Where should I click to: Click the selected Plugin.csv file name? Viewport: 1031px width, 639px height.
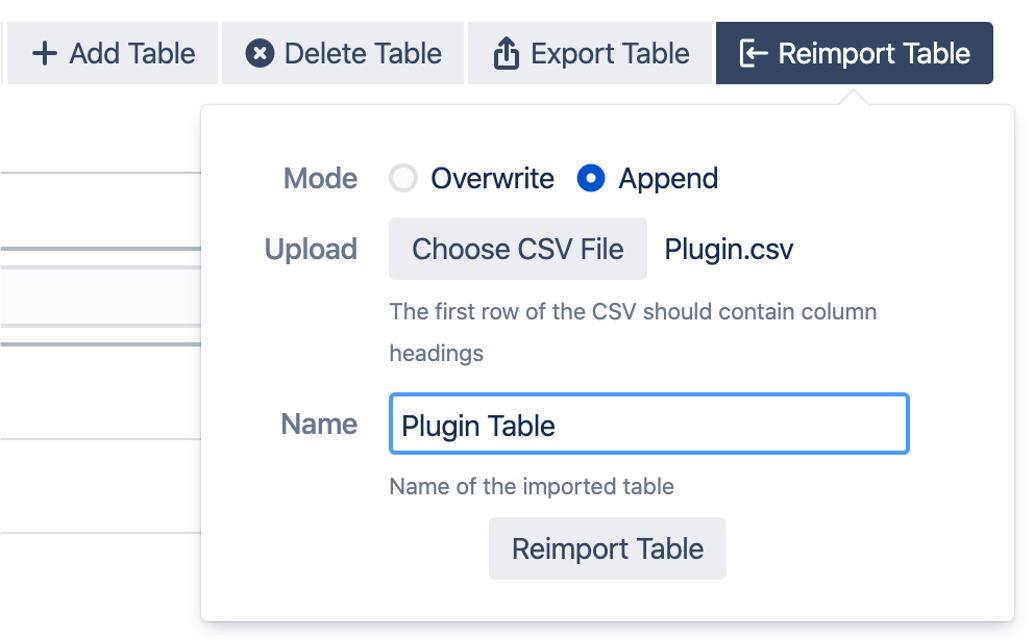tap(729, 249)
